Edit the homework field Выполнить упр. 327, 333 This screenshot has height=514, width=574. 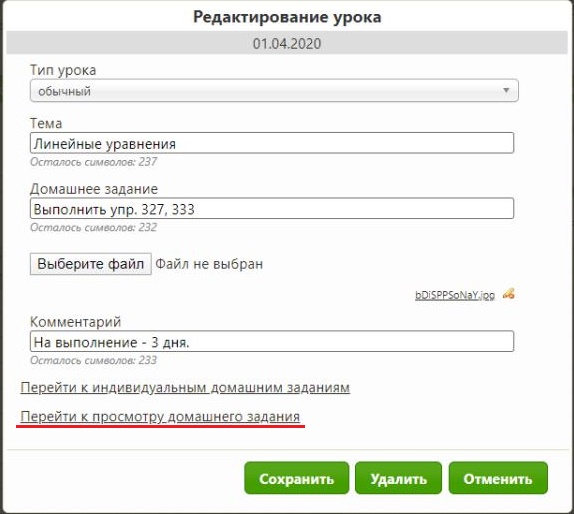tap(272, 208)
